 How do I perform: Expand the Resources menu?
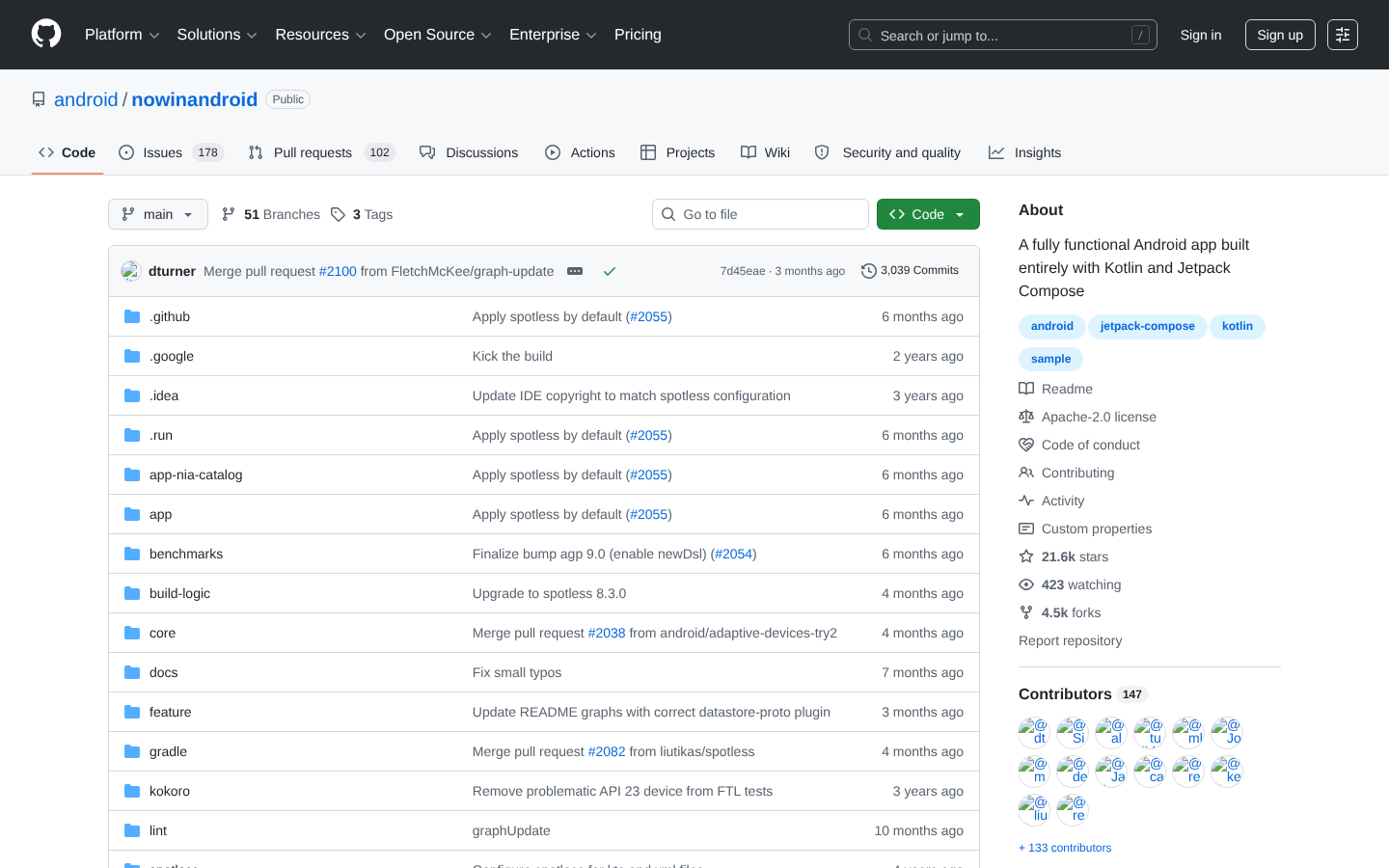320,35
